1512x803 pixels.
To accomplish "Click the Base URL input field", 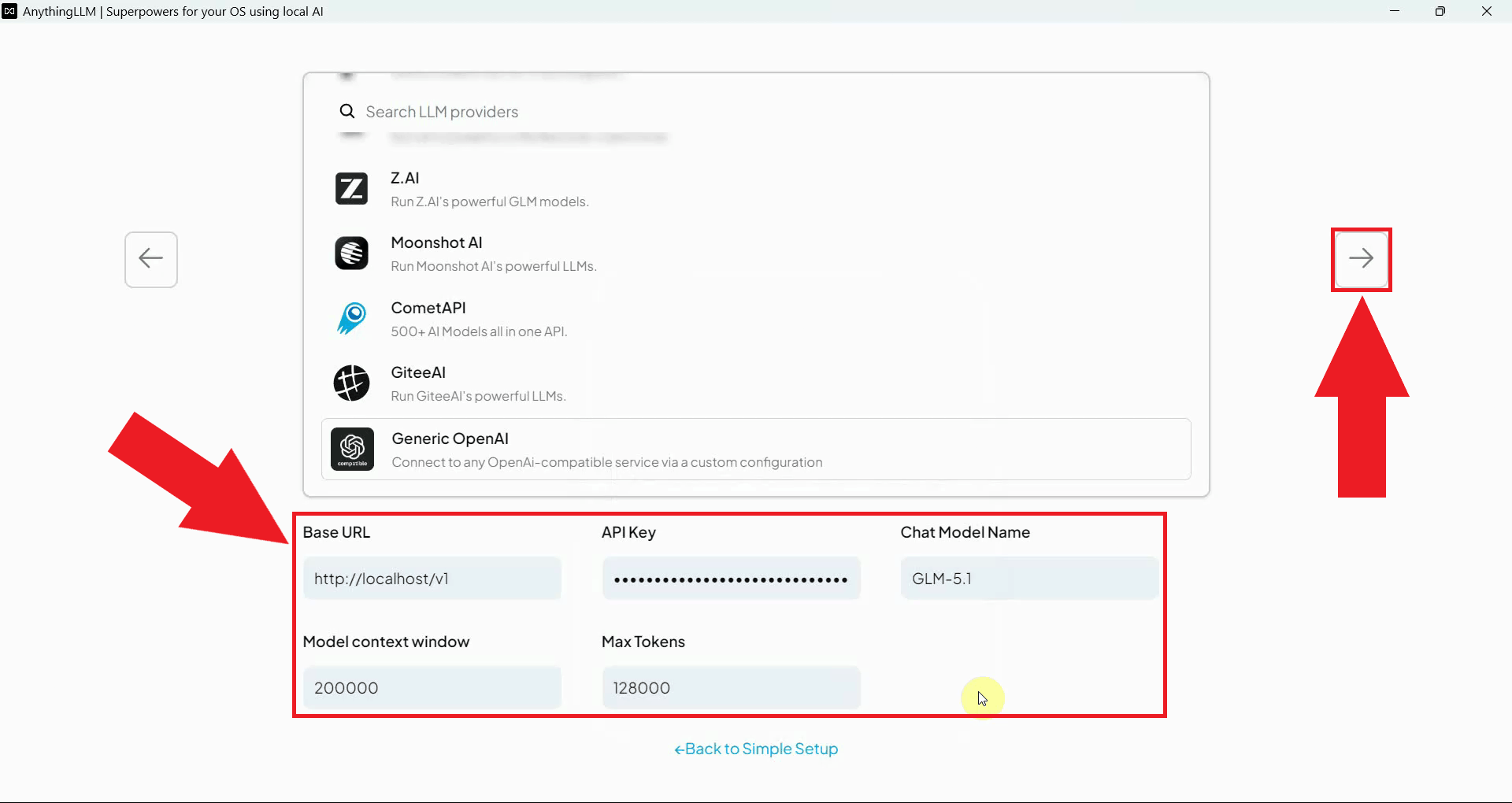I will [432, 578].
